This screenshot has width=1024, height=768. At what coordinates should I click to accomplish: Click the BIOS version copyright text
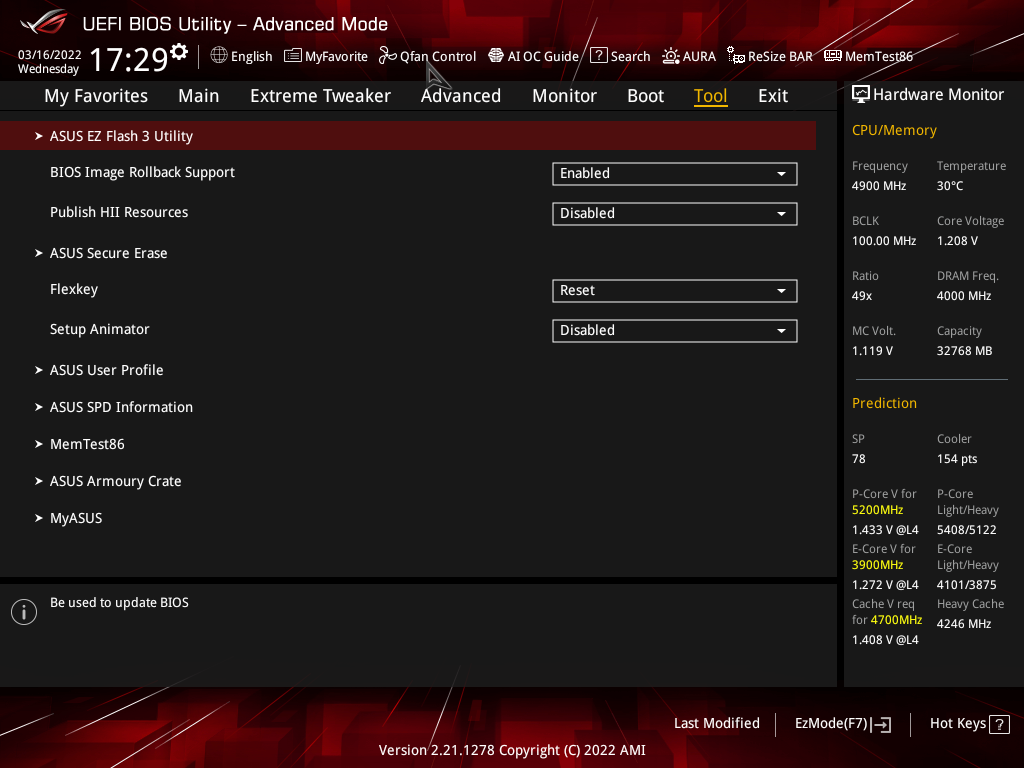click(512, 750)
